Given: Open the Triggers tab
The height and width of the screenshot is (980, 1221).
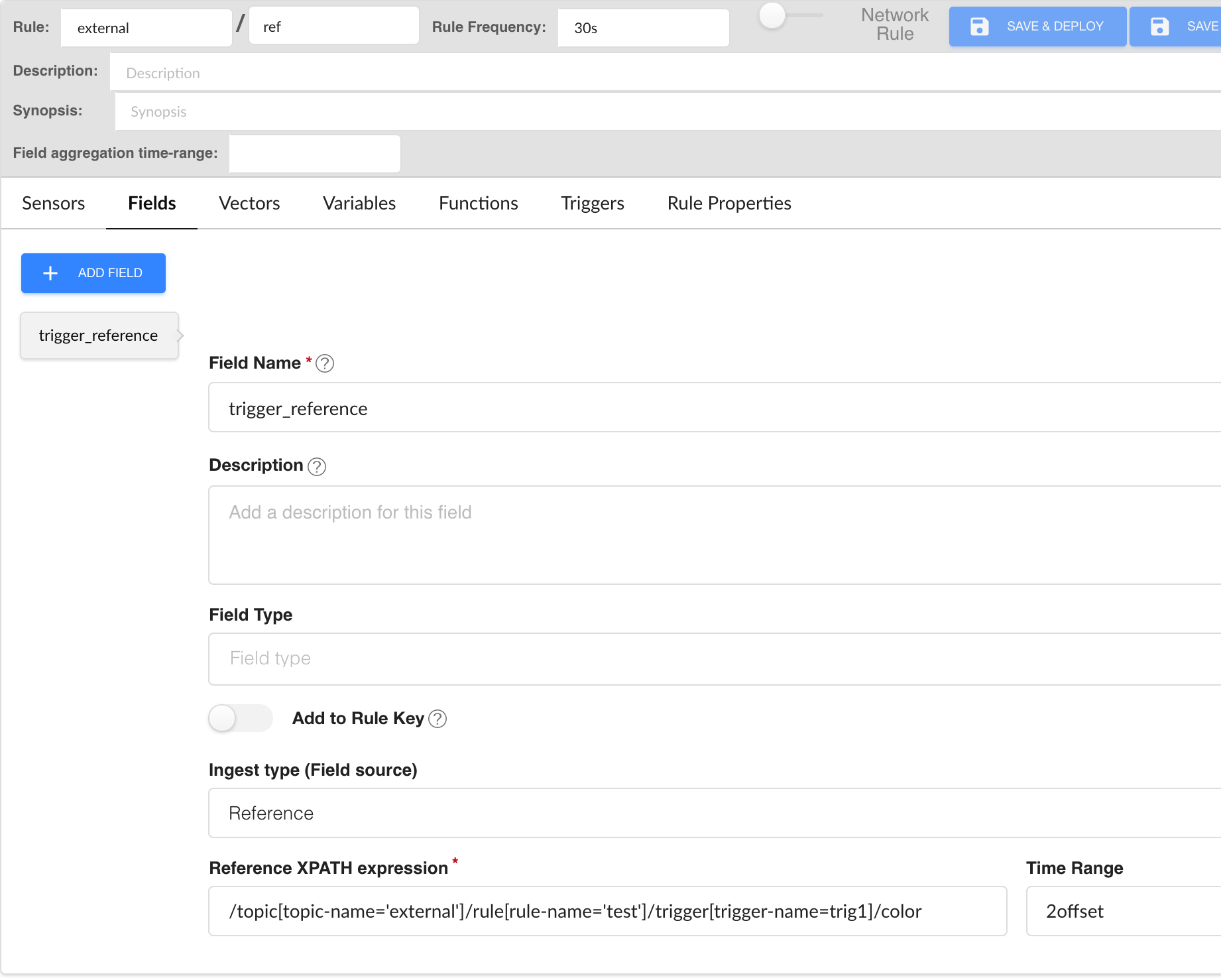Looking at the screenshot, I should tap(592, 204).
